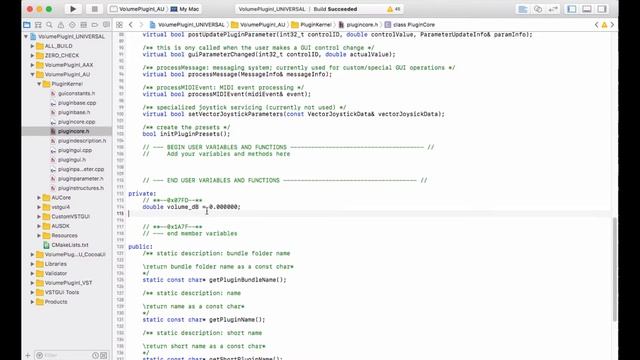
Task: Open the Debug navigator icon
Action: (x=84, y=25)
